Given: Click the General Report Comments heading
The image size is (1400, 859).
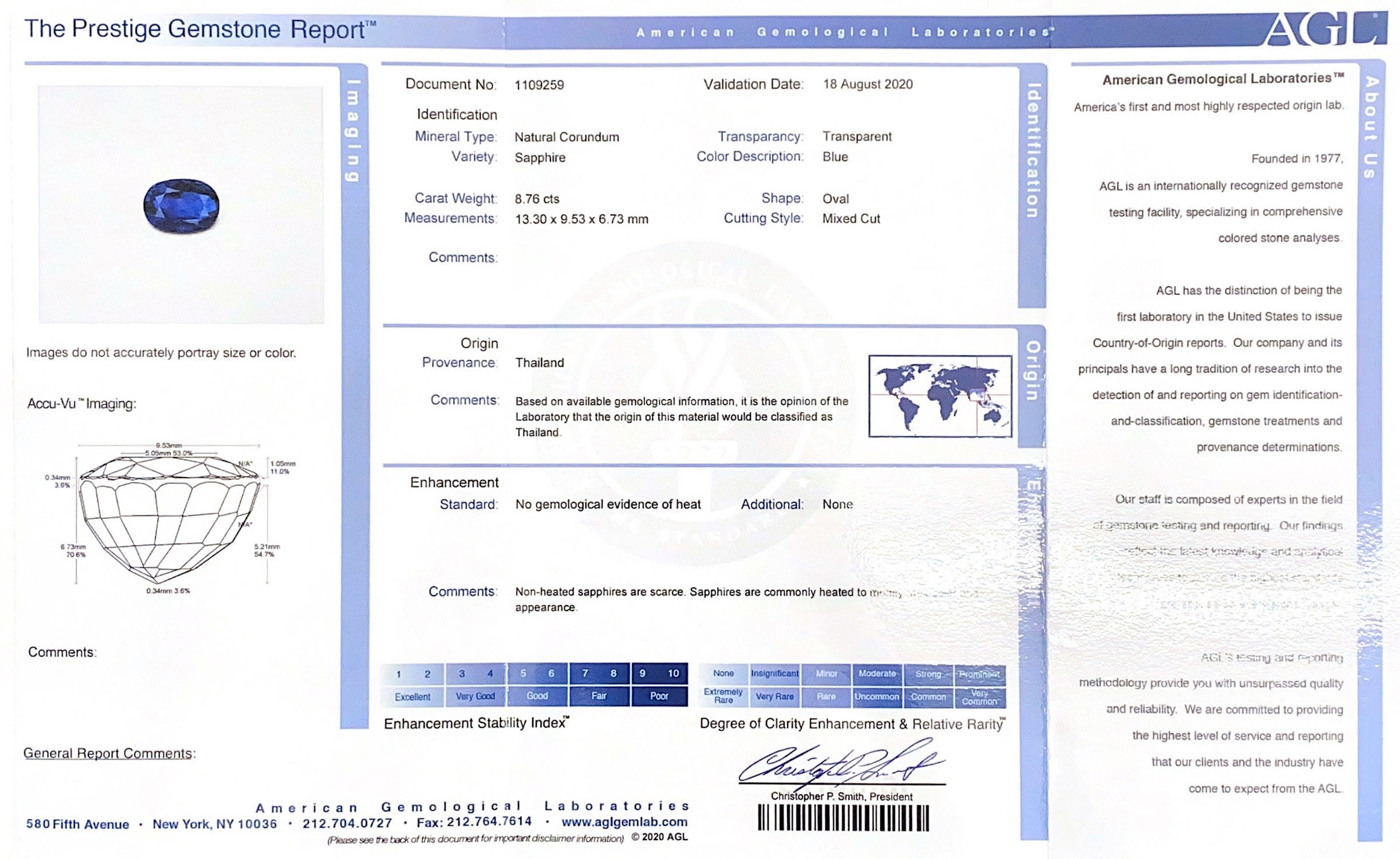Looking at the screenshot, I should [109, 754].
